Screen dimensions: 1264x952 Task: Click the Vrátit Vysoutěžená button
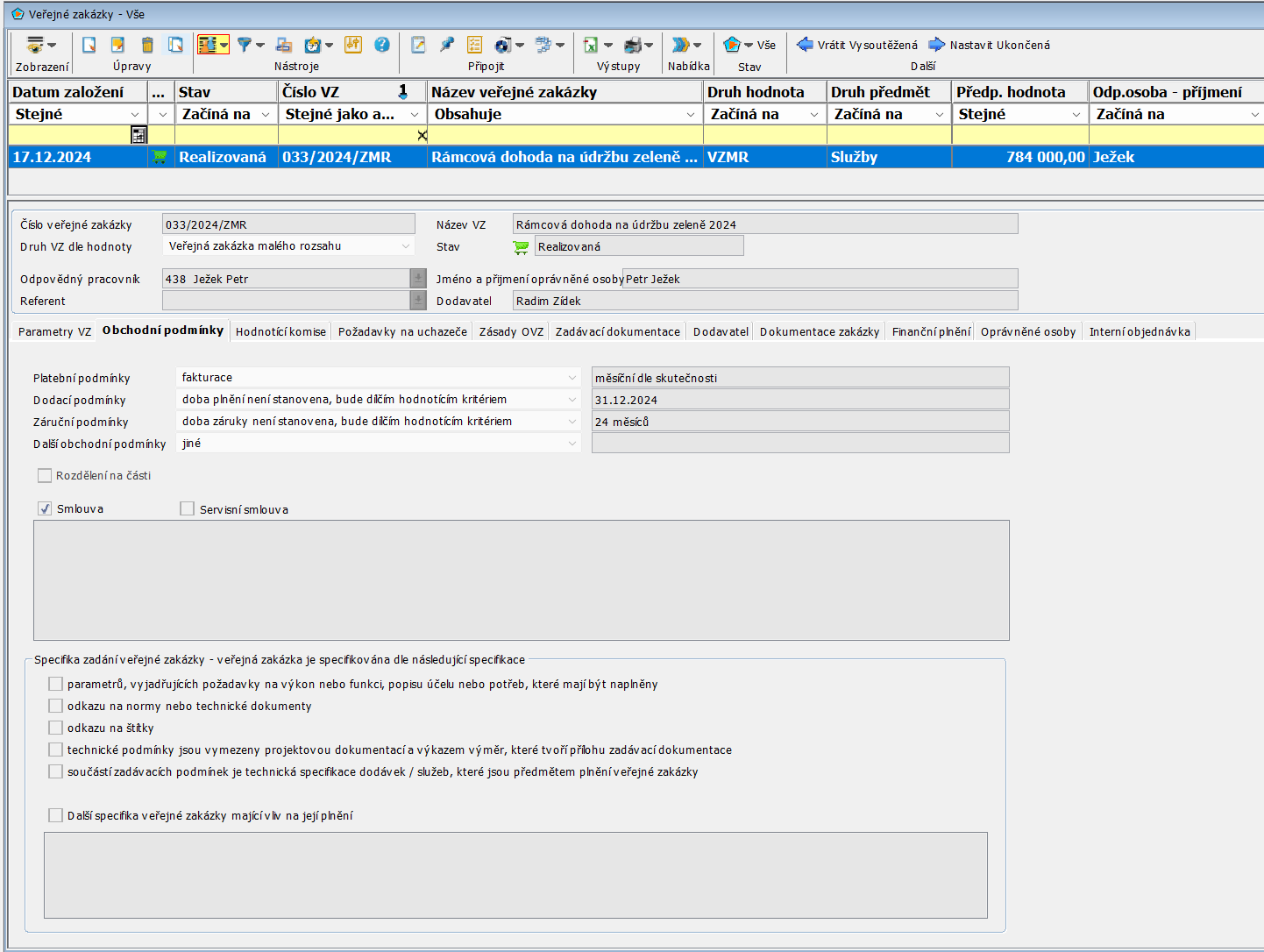tap(857, 45)
